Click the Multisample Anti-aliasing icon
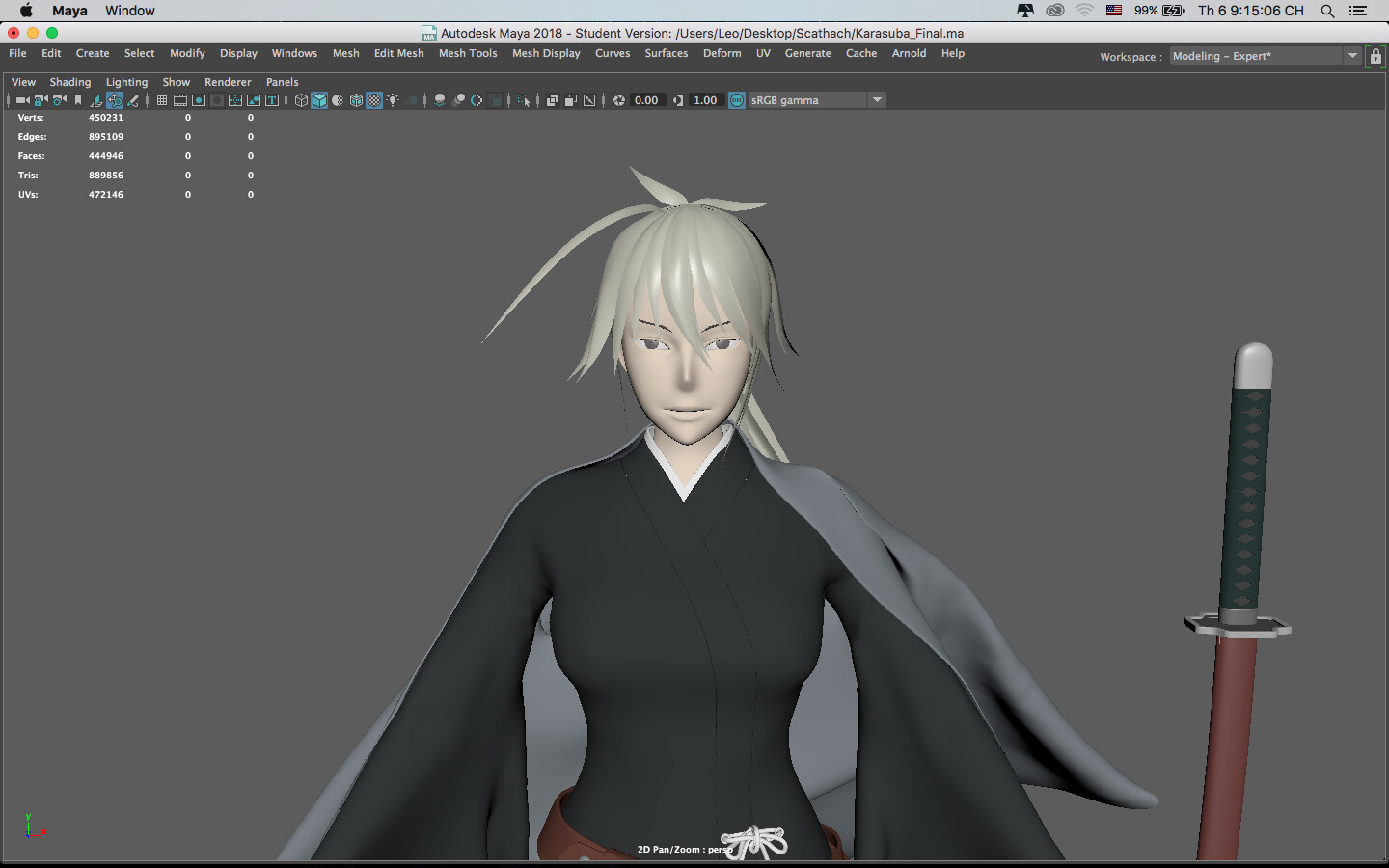This screenshot has height=868, width=1389. tap(477, 100)
